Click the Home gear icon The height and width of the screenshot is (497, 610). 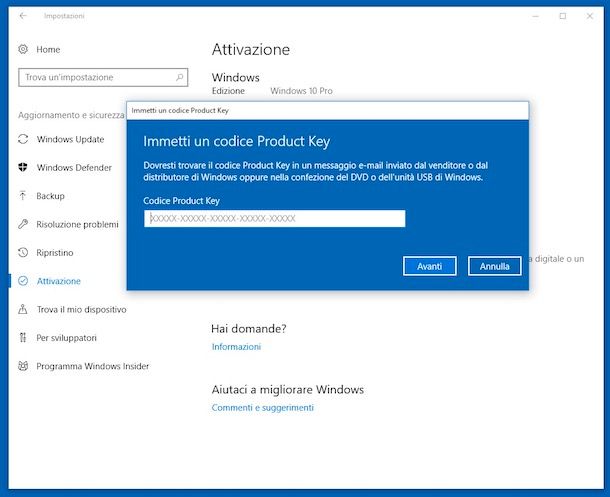point(23,49)
